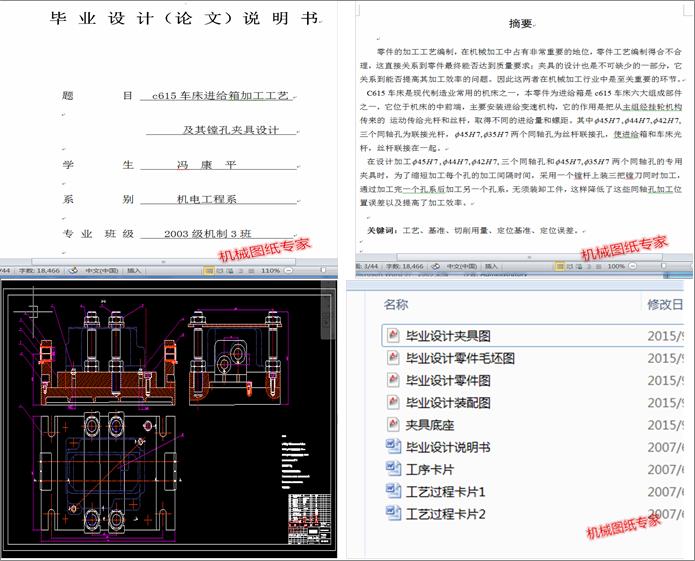Click the proofing check icon in the right Word status bar
The image size is (695, 561).
click(x=436, y=266)
